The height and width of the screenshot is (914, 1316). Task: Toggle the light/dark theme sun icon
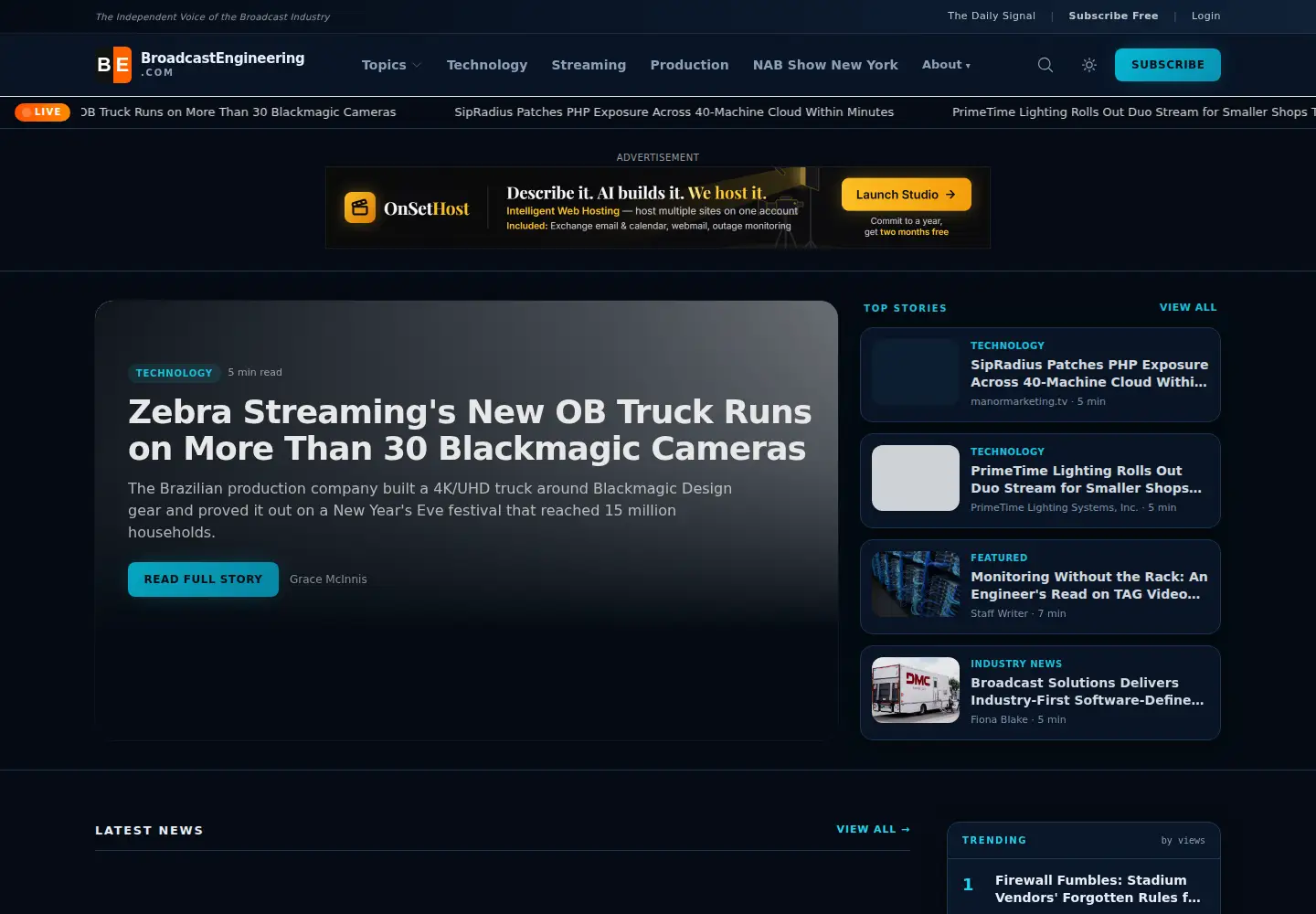pos(1089,65)
